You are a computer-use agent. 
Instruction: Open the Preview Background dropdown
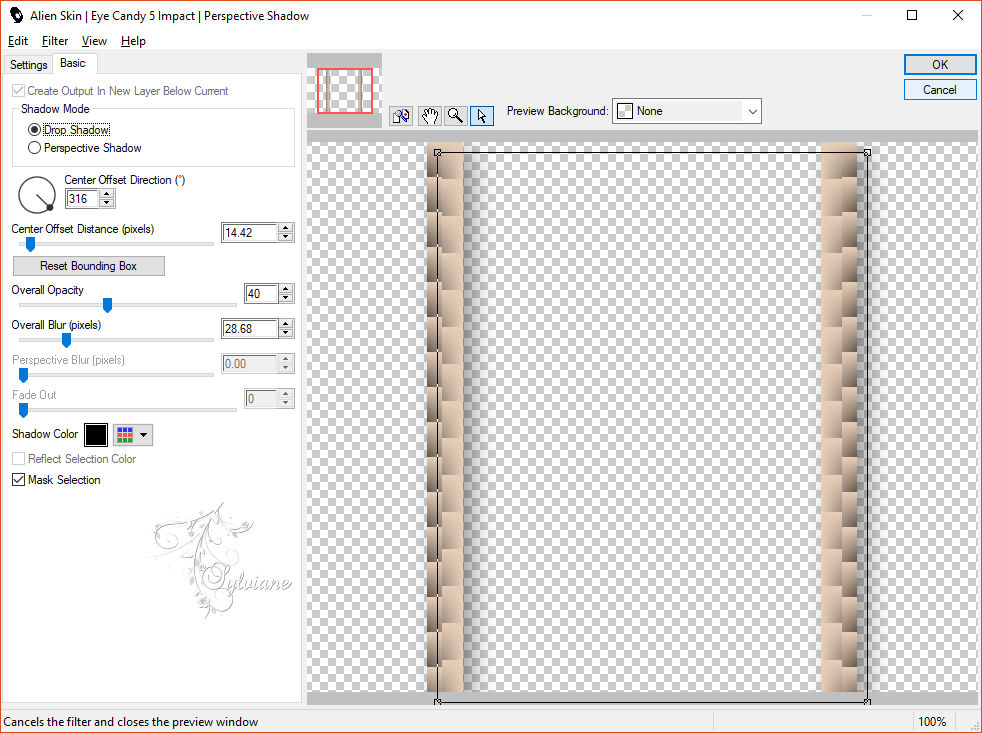click(x=686, y=111)
